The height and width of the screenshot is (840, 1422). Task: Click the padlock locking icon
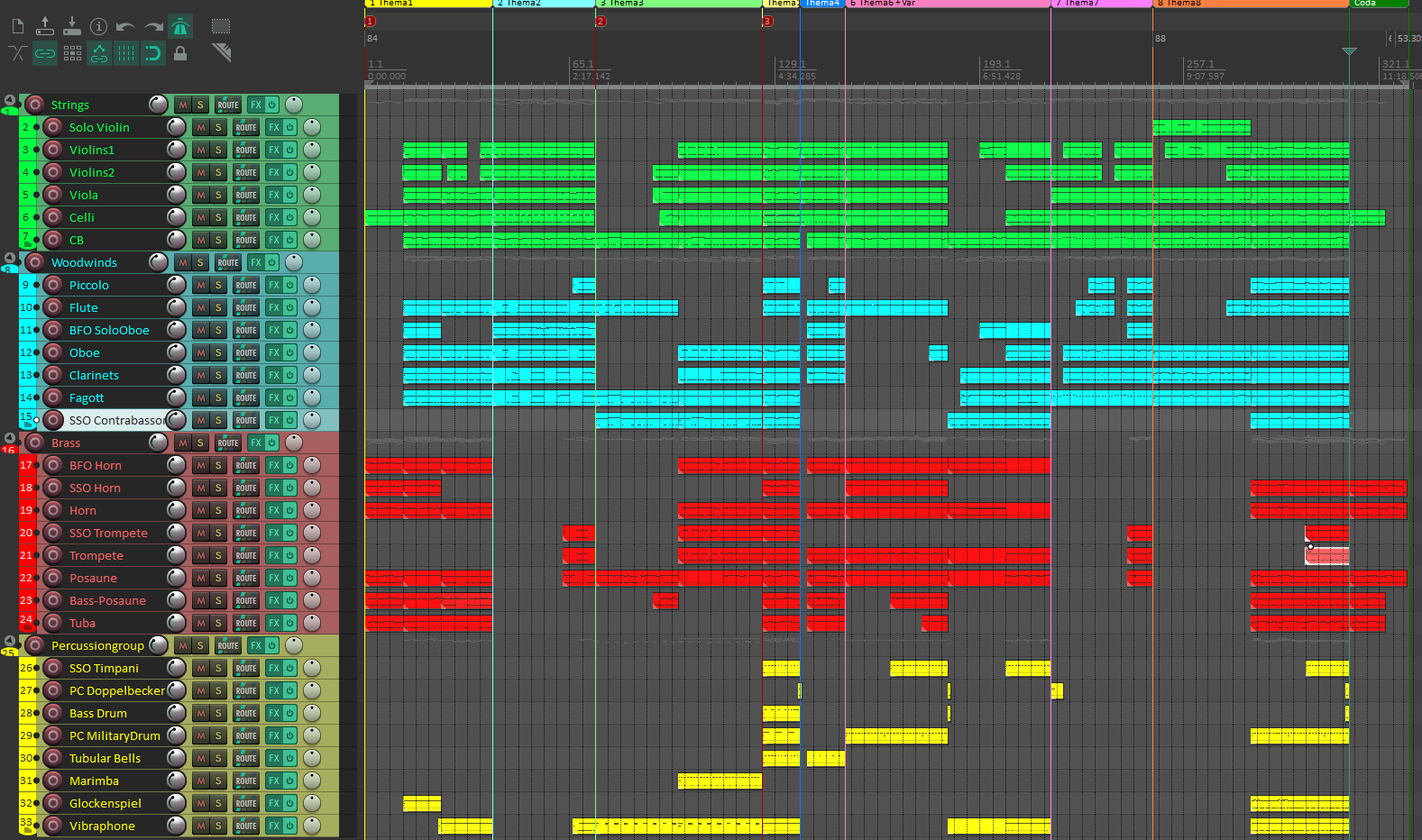[x=180, y=54]
